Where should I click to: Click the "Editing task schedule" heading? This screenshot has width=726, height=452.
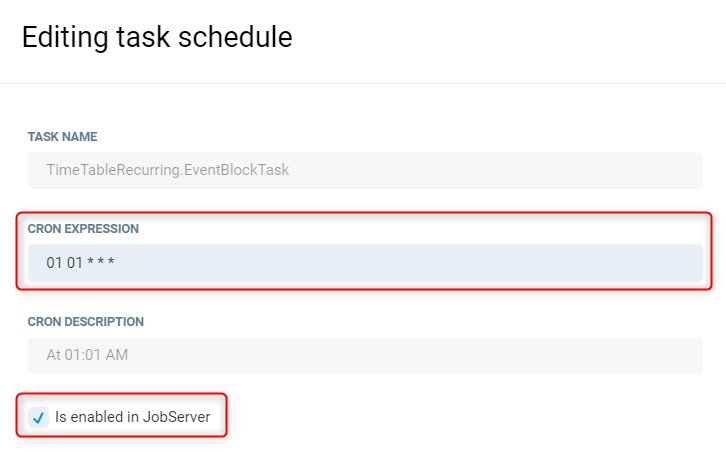(157, 37)
